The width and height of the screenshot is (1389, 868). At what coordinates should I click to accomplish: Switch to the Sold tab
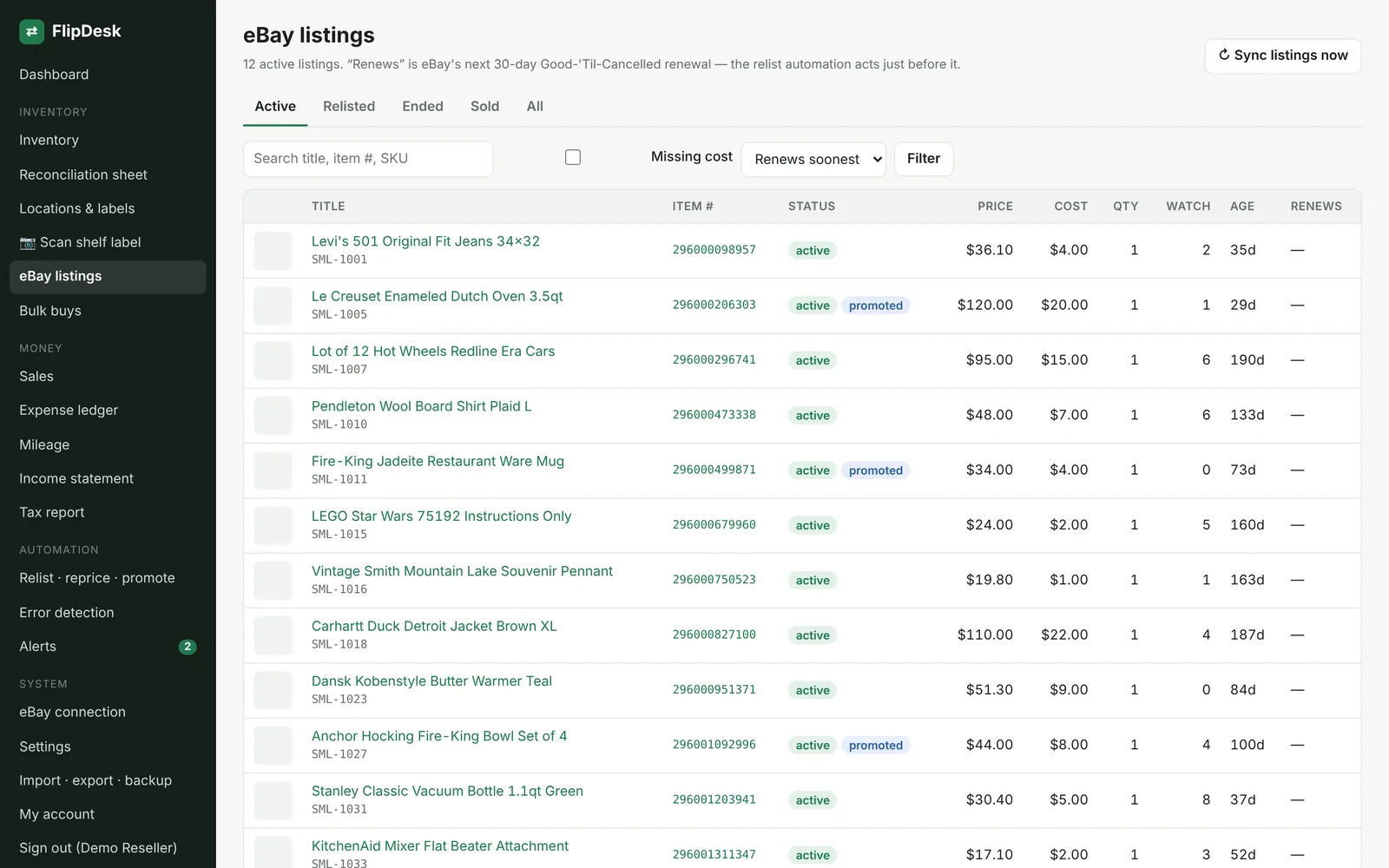(x=484, y=106)
